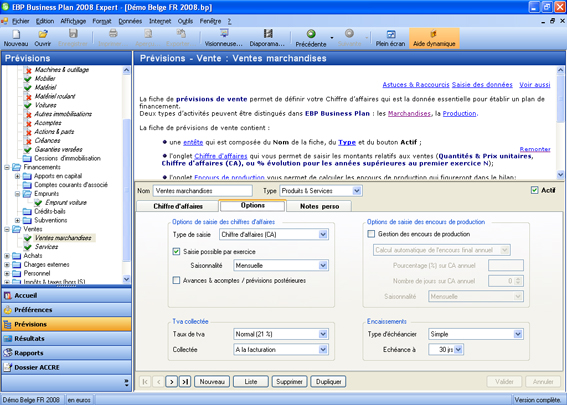The image size is (567, 405).
Task: Go to last record arrow button
Action: click(x=185, y=381)
